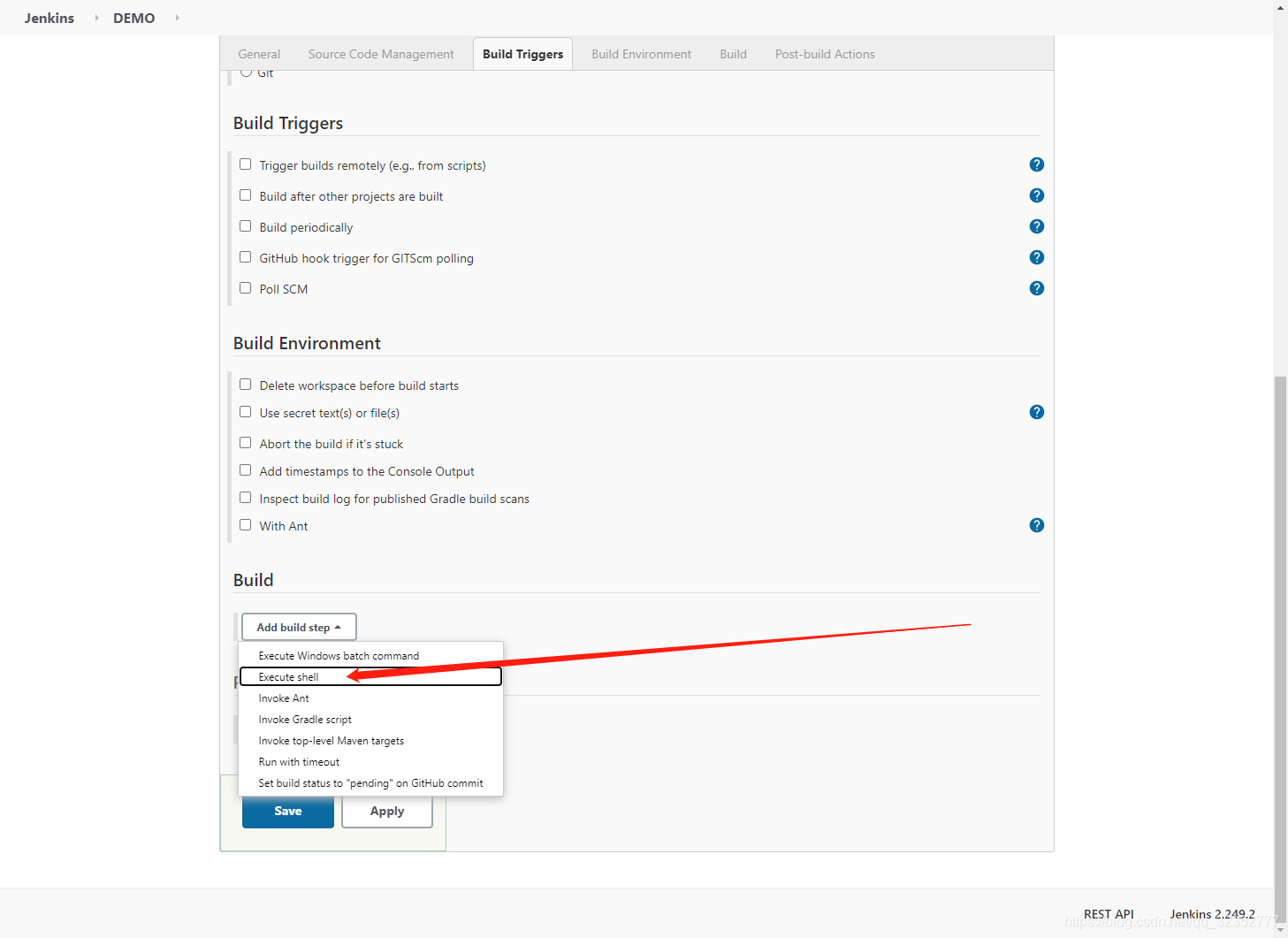Select Invoke Gradle script
This screenshot has height=938, width=1288.
click(x=370, y=720)
